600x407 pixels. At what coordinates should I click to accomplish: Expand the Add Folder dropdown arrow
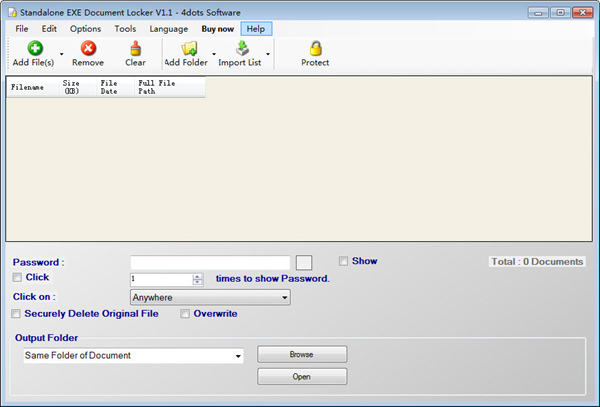(214, 54)
